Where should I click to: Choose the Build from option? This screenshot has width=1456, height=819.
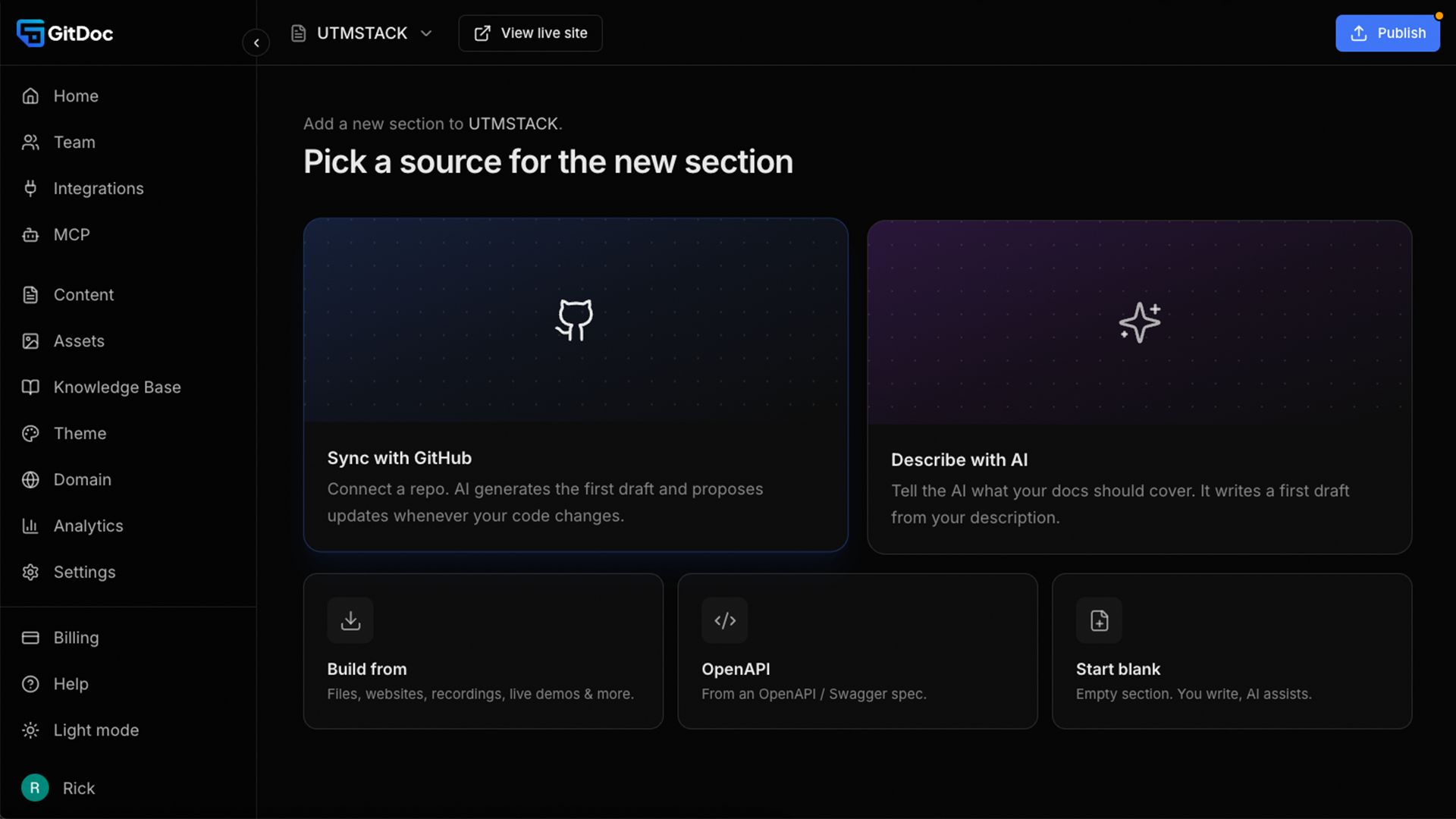(483, 651)
